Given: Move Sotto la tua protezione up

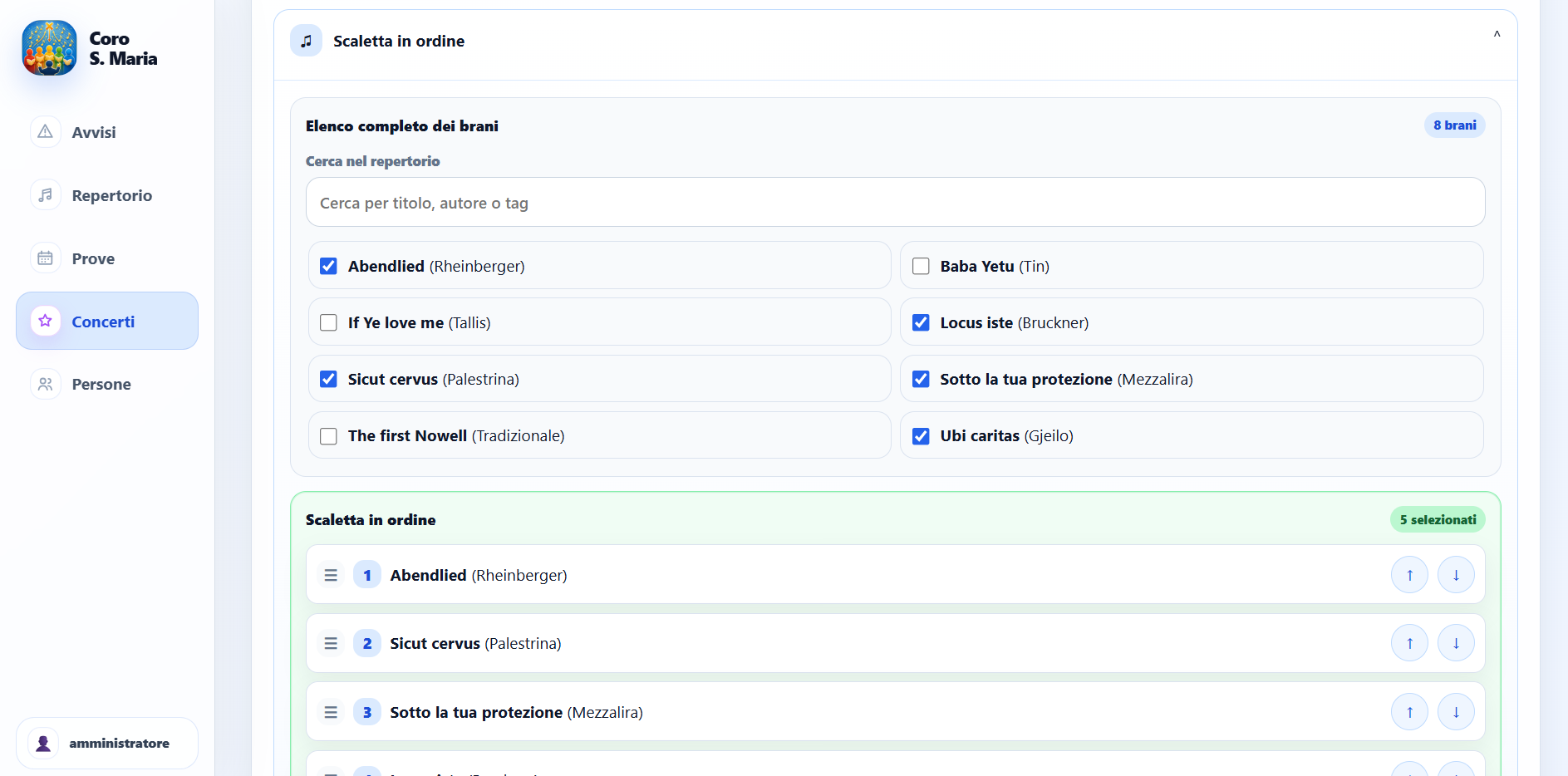Looking at the screenshot, I should click(x=1409, y=712).
